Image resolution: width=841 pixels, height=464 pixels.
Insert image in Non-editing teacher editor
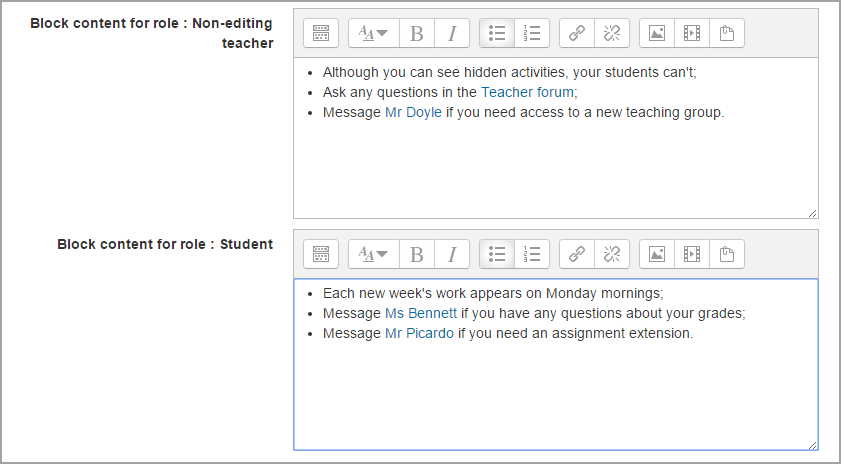coord(657,33)
